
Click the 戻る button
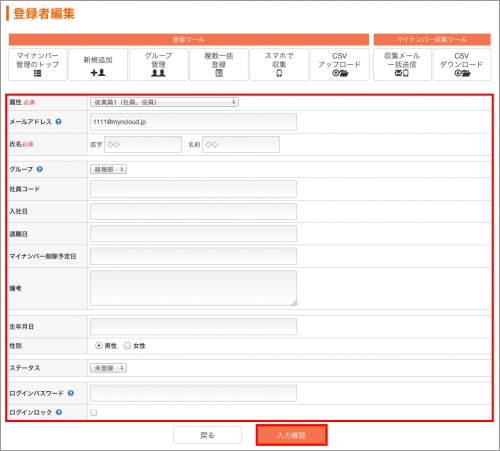coord(207,435)
